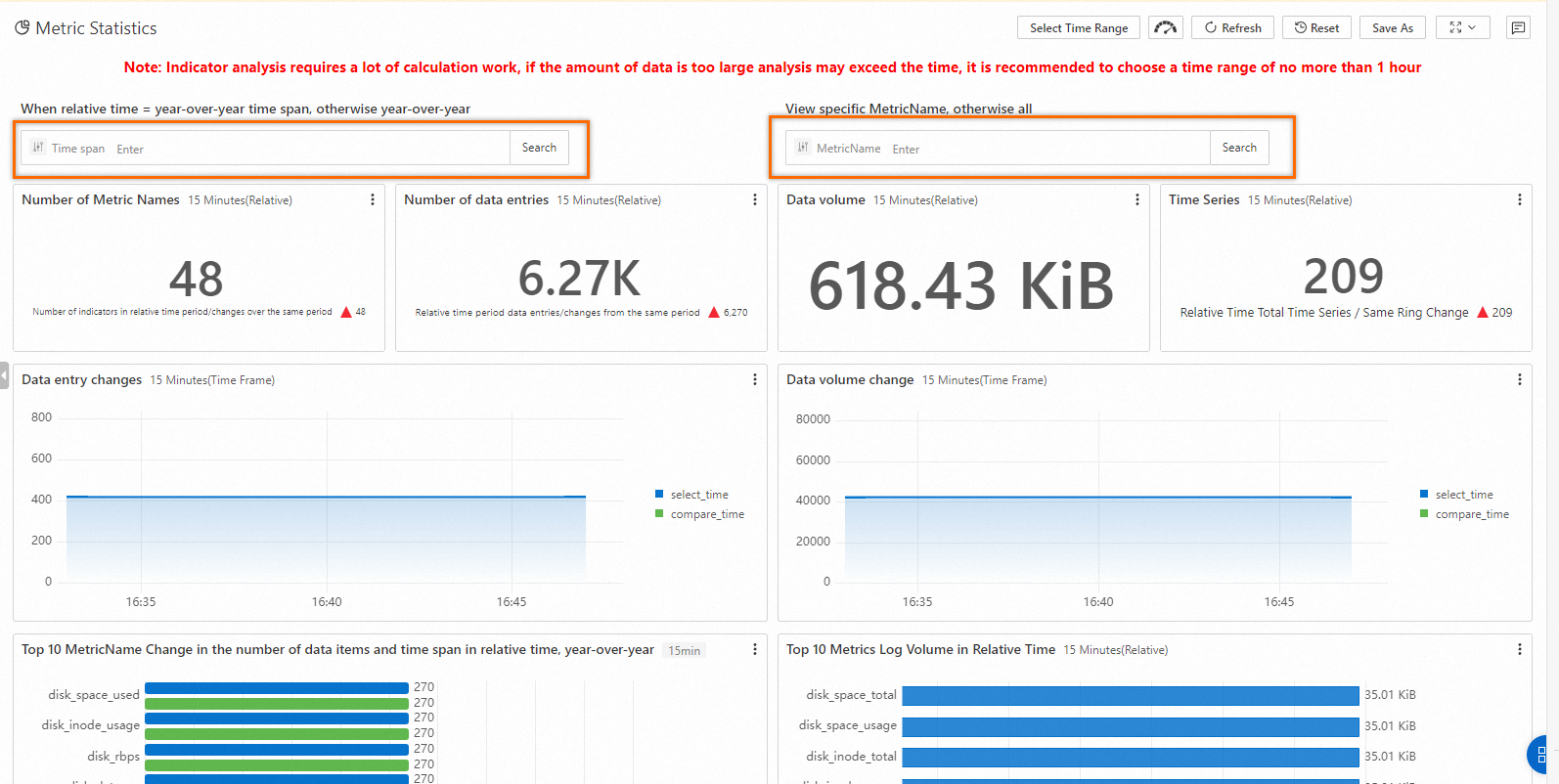The width and height of the screenshot is (1559, 784).
Task: Click the Refresh button
Action: click(x=1233, y=27)
